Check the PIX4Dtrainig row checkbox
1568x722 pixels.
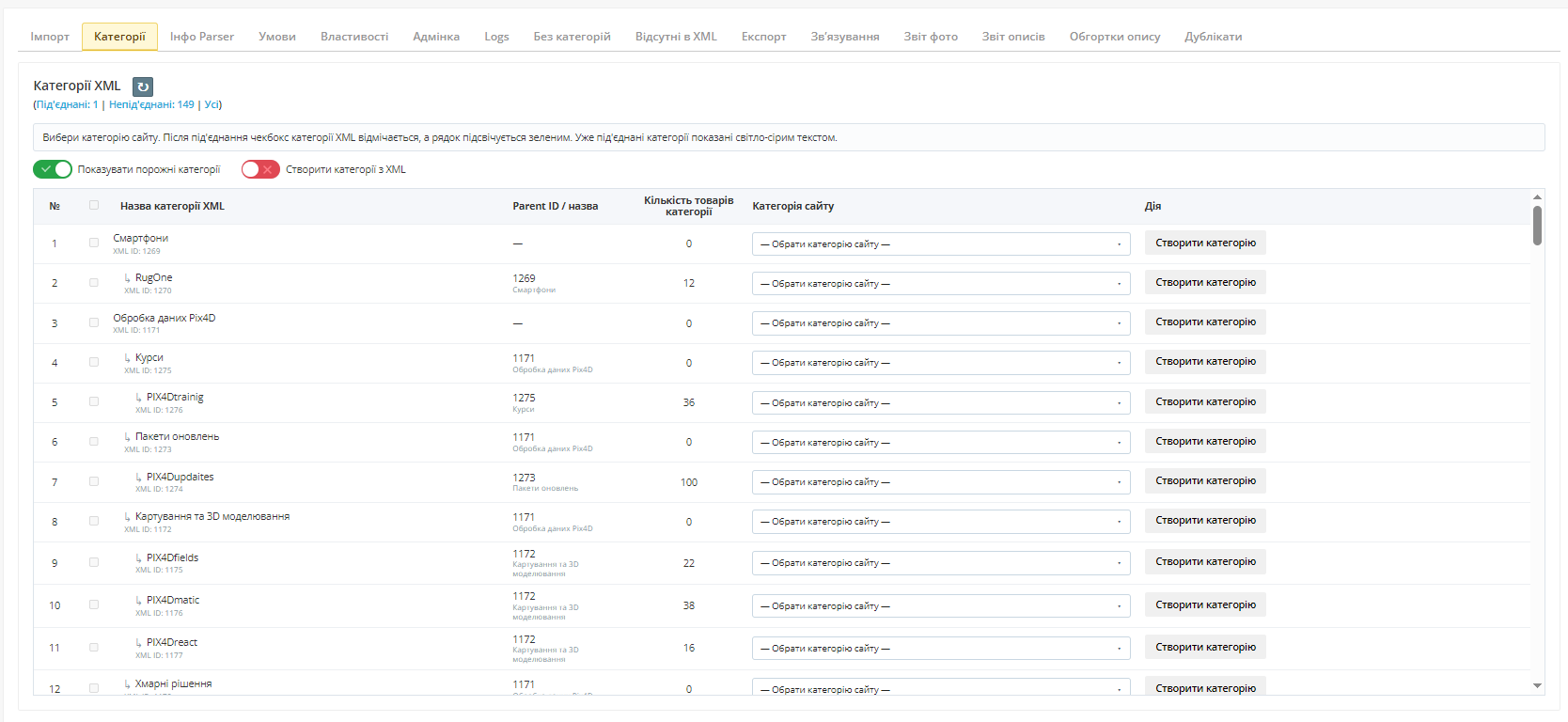(94, 401)
